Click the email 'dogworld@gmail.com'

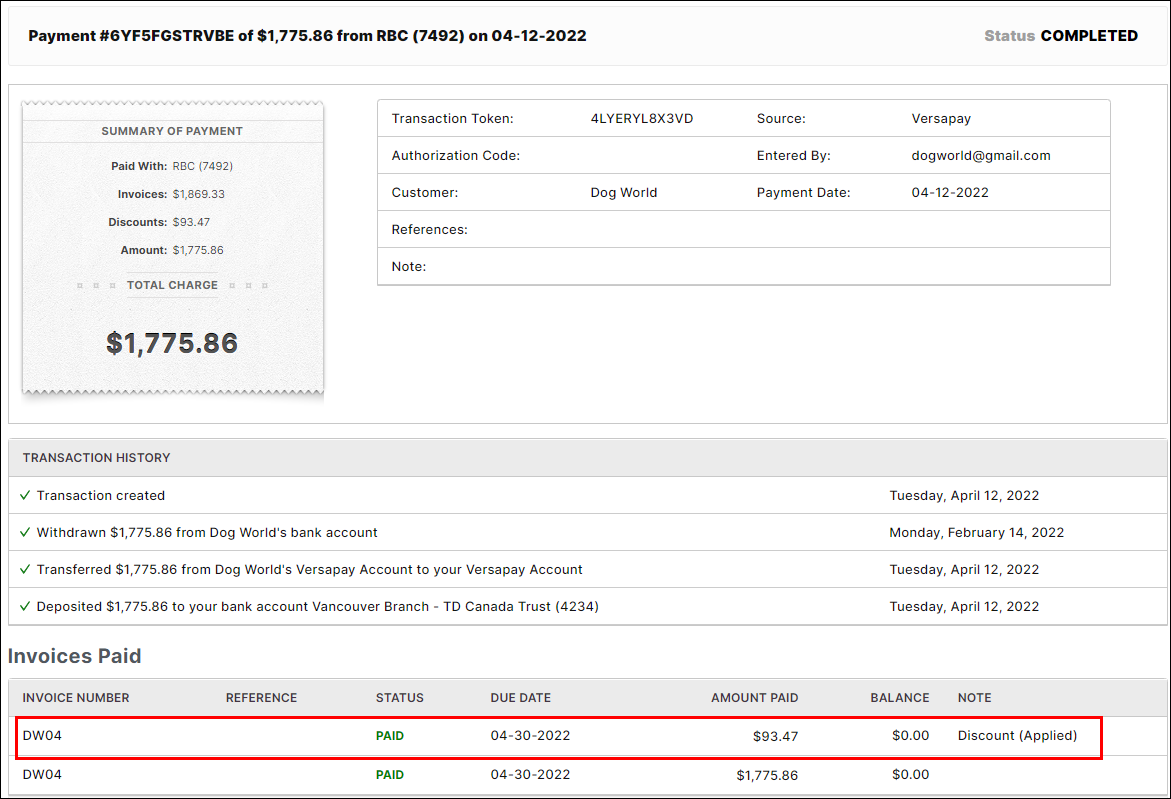[x=981, y=155]
